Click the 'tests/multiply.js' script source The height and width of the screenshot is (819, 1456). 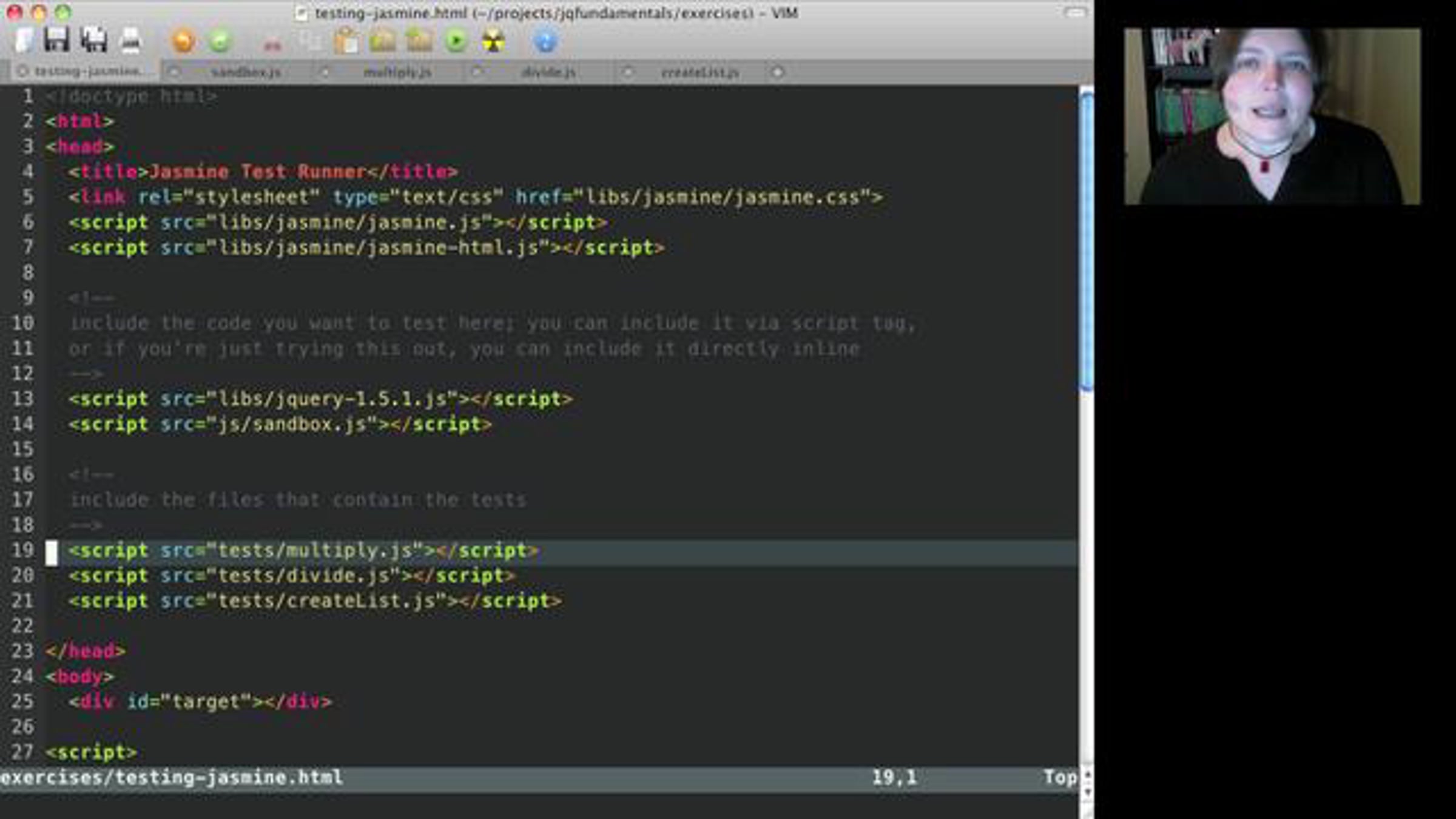tap(315, 551)
